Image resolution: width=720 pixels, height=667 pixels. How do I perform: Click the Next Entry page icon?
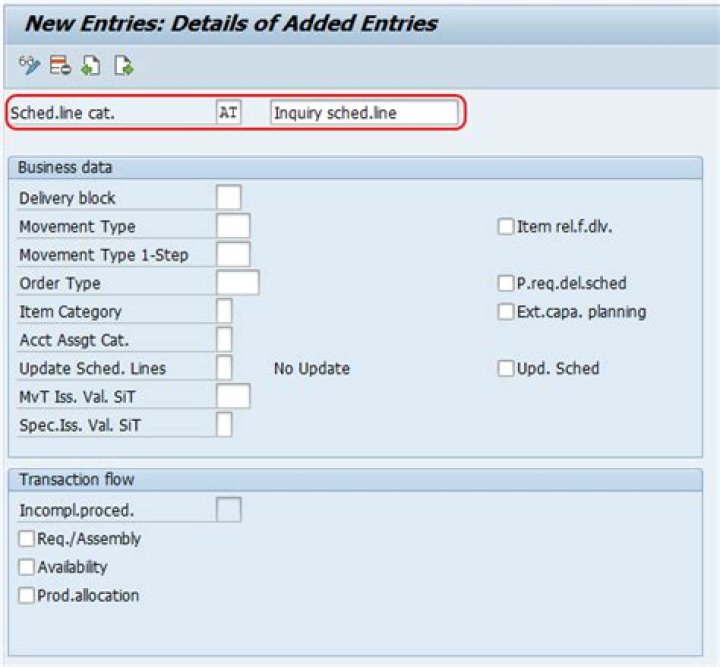[124, 65]
